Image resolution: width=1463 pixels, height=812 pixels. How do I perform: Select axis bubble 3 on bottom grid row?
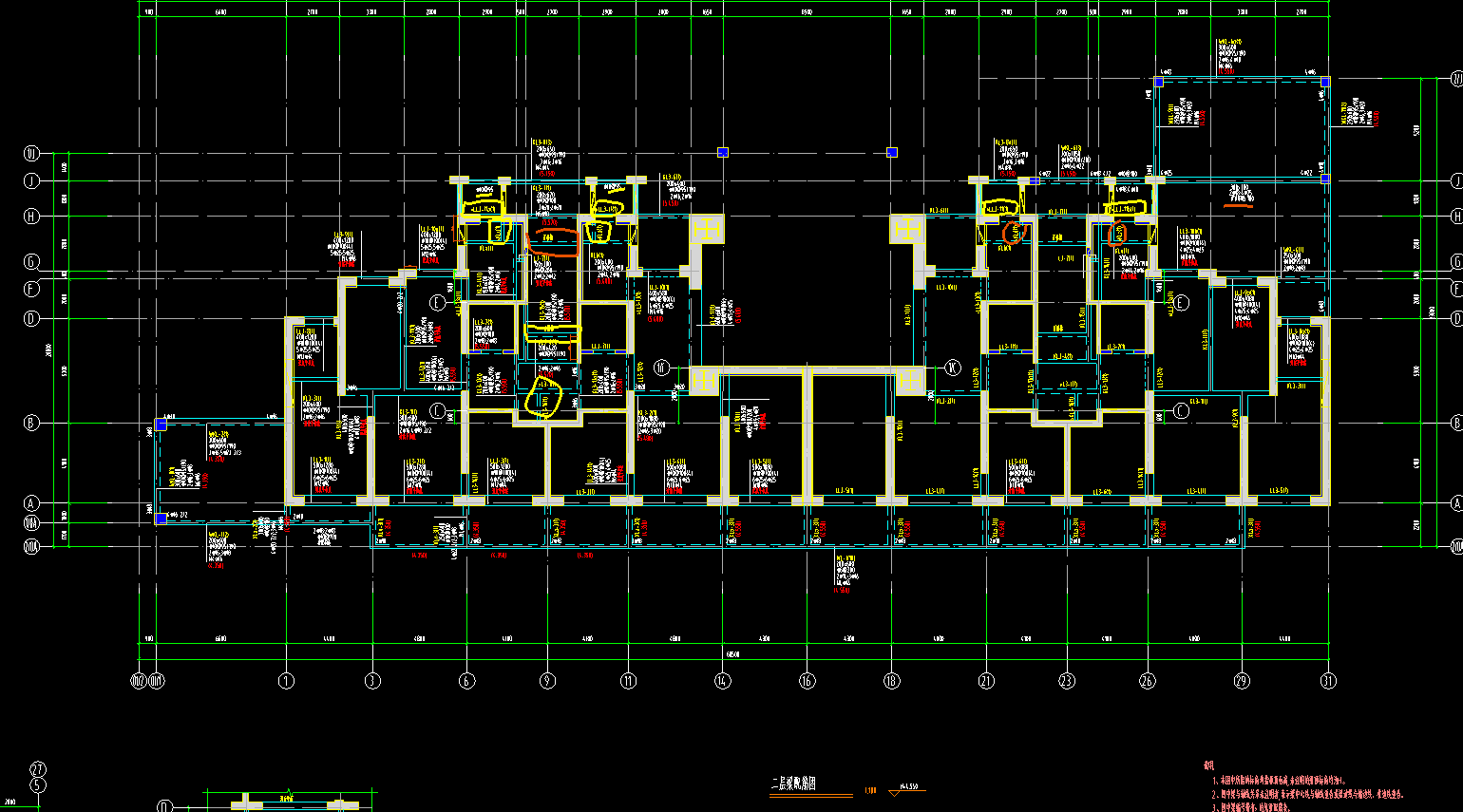click(x=372, y=680)
